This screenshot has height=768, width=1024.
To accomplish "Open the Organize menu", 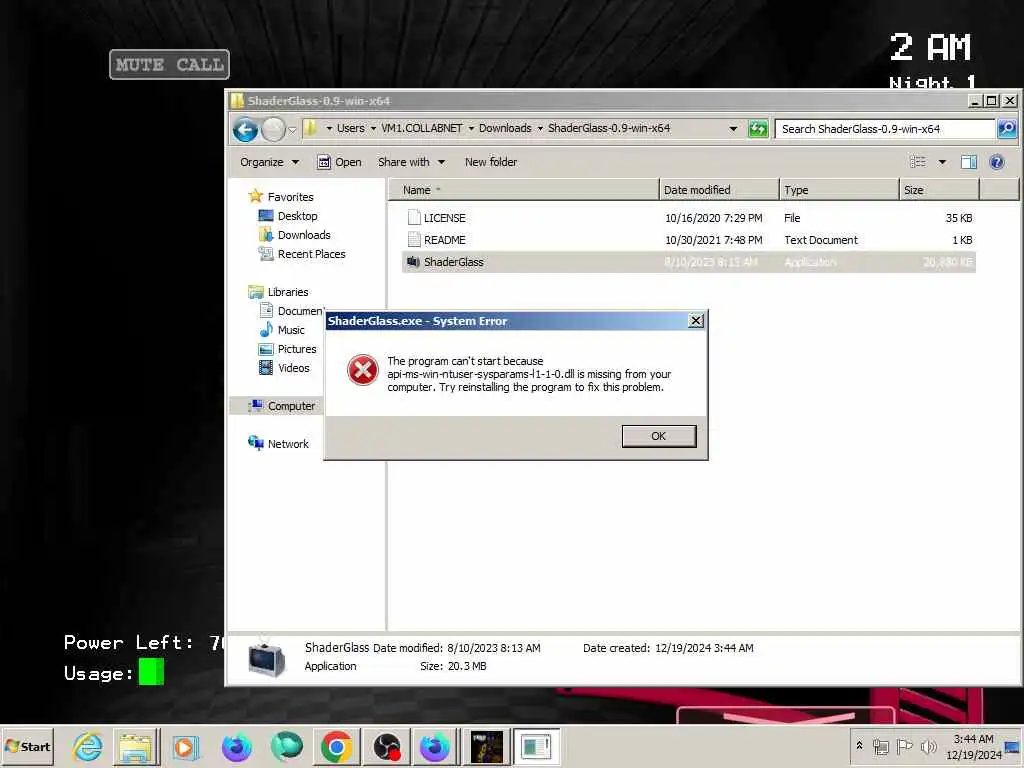I will click(x=269, y=162).
